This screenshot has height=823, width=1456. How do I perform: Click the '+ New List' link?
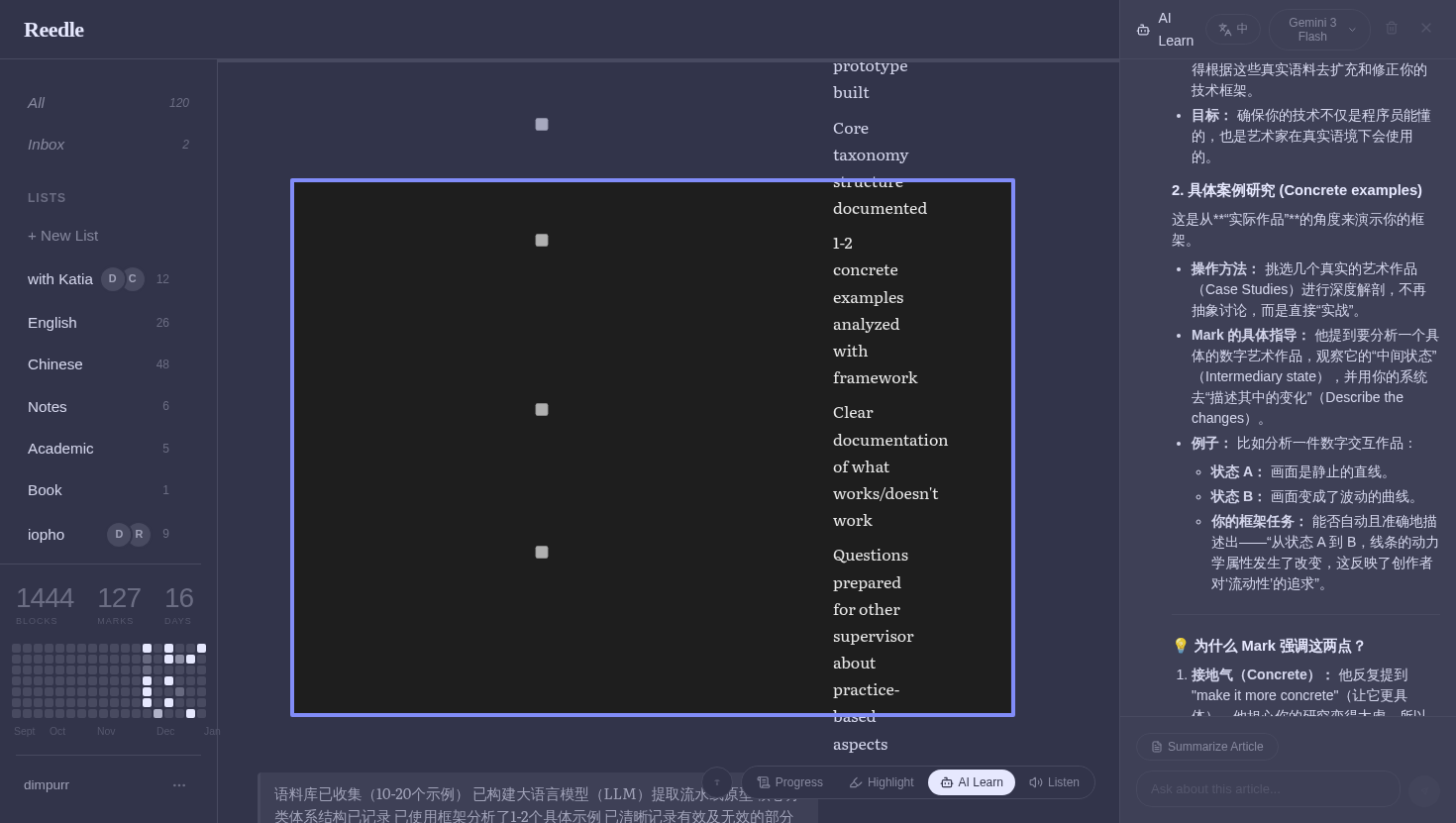tap(63, 236)
